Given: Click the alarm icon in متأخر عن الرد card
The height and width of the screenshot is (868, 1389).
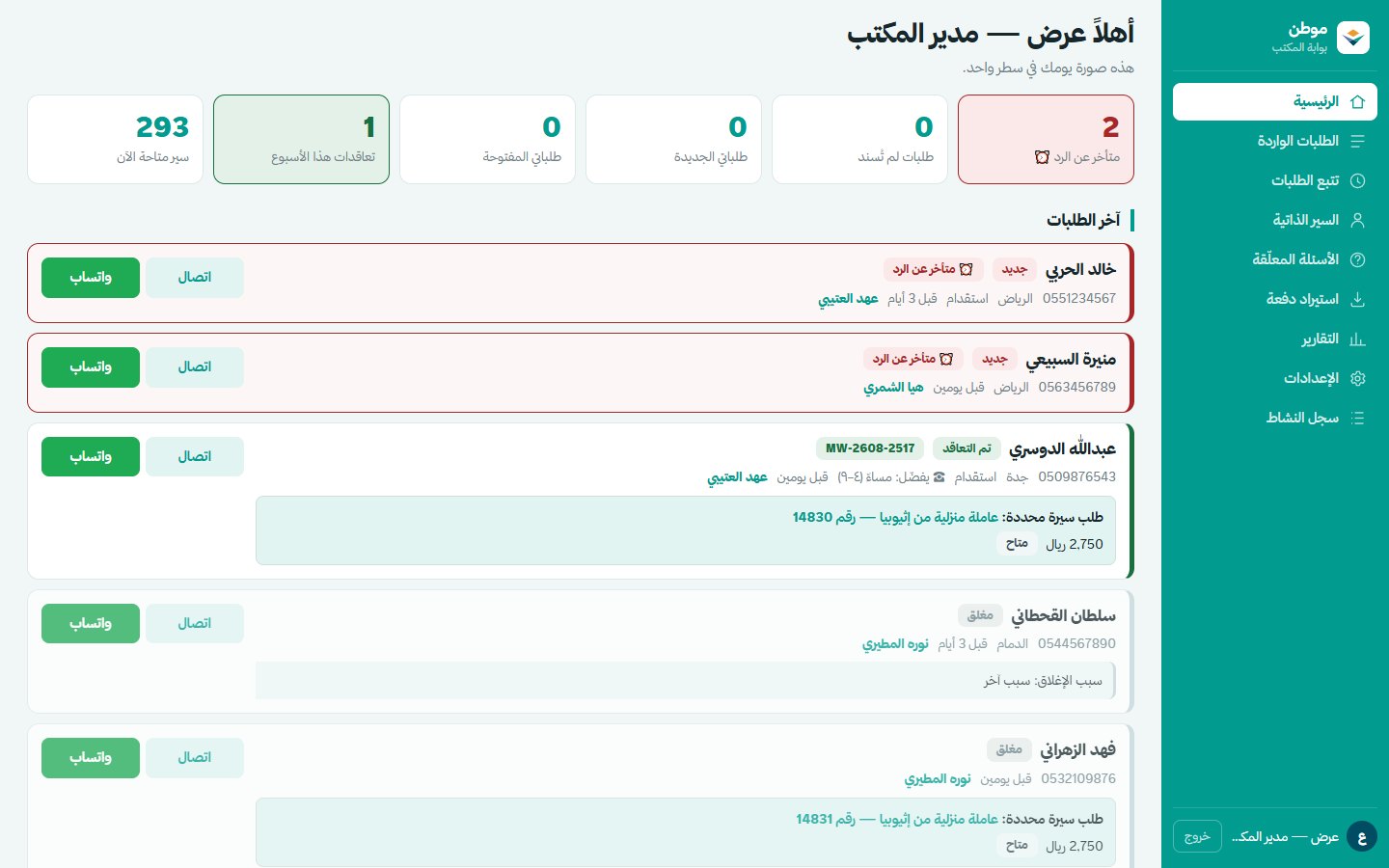Looking at the screenshot, I should [x=1042, y=157].
